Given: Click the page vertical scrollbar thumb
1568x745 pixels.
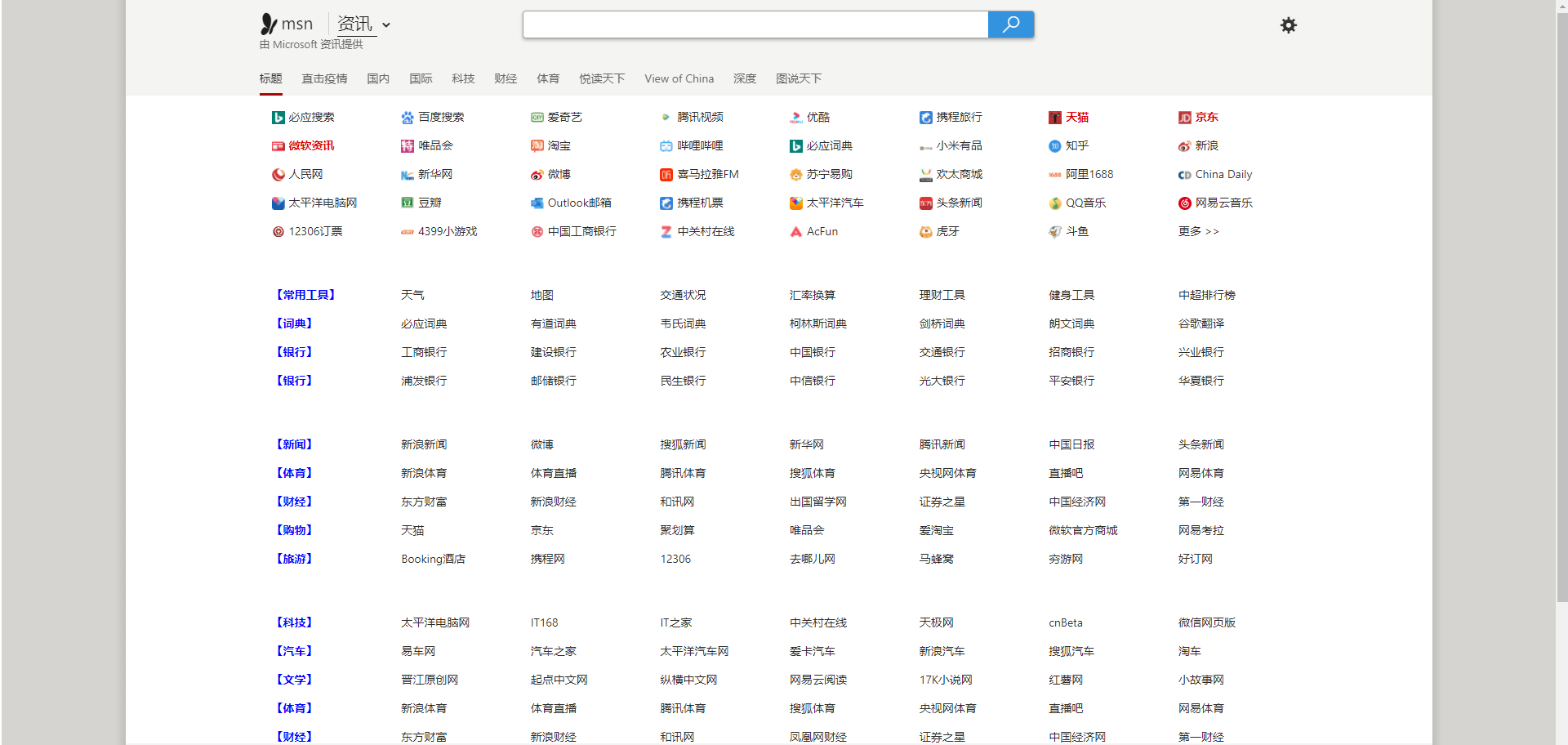Looking at the screenshot, I should 1561,301.
